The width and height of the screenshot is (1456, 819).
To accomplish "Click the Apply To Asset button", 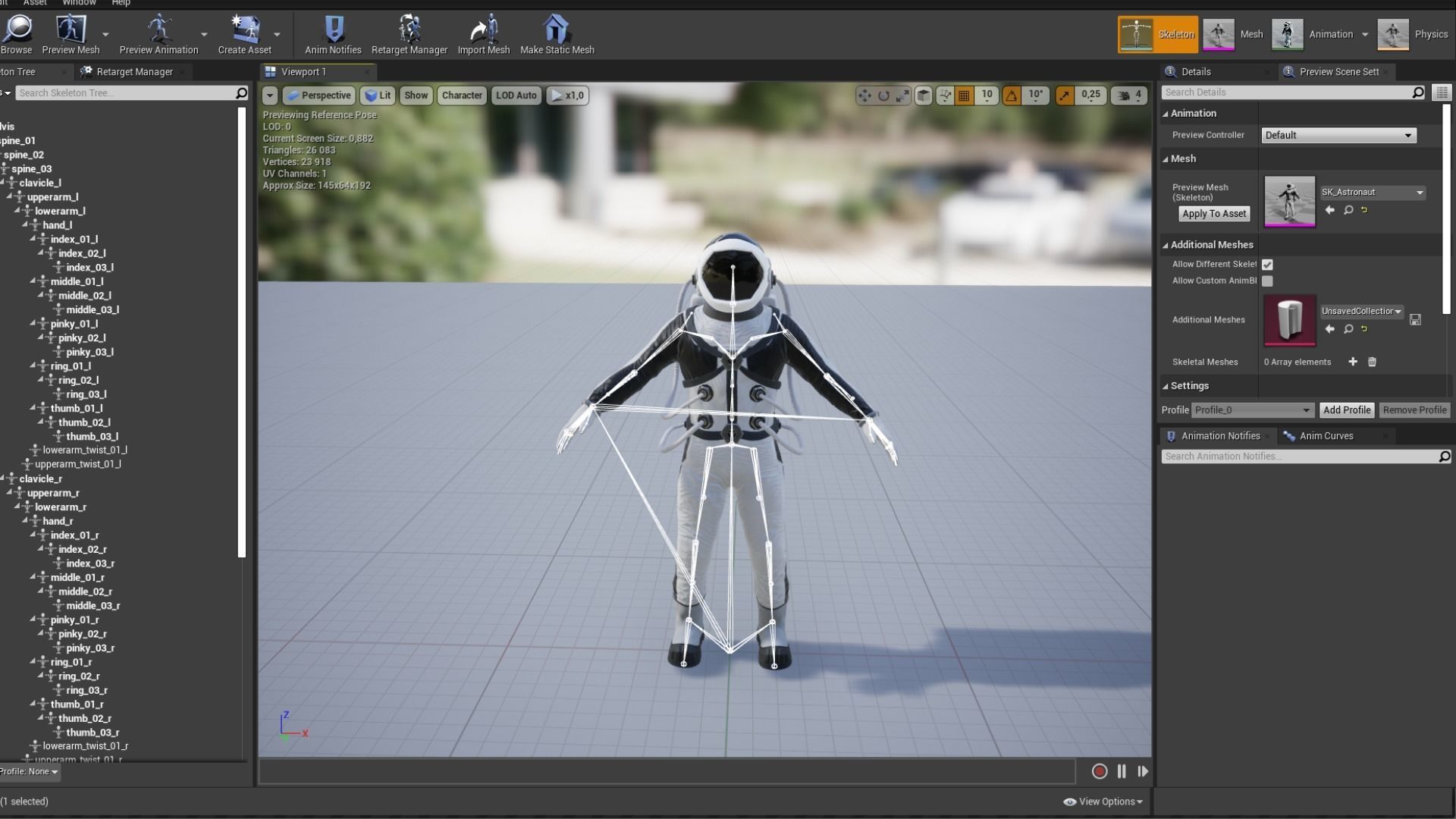I will (1214, 214).
